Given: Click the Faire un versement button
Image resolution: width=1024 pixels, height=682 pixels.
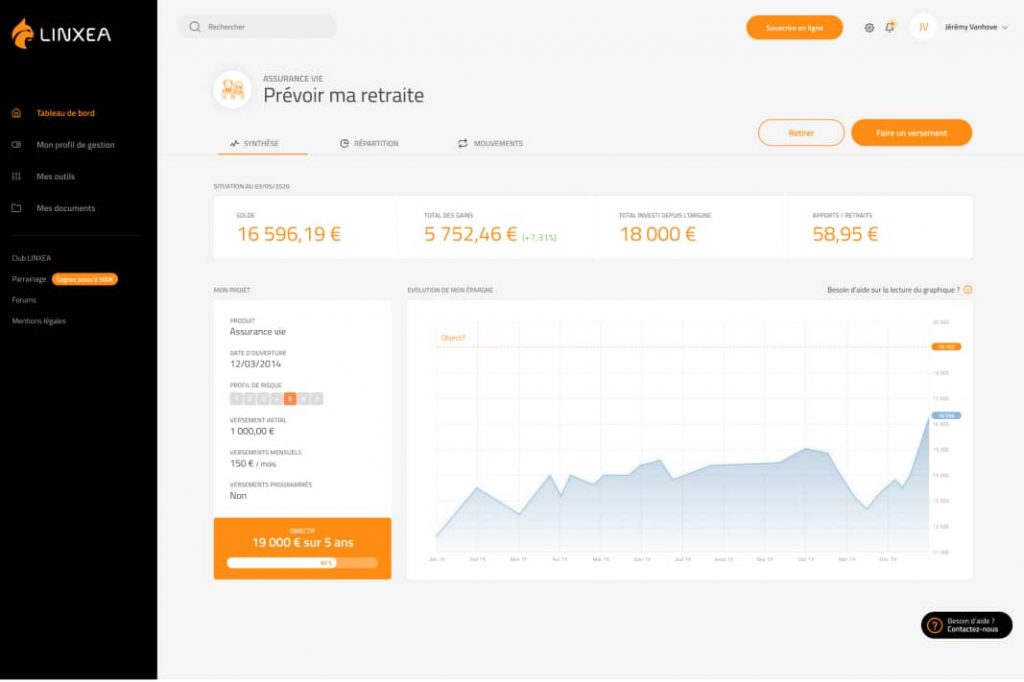Looking at the screenshot, I should click(x=911, y=133).
